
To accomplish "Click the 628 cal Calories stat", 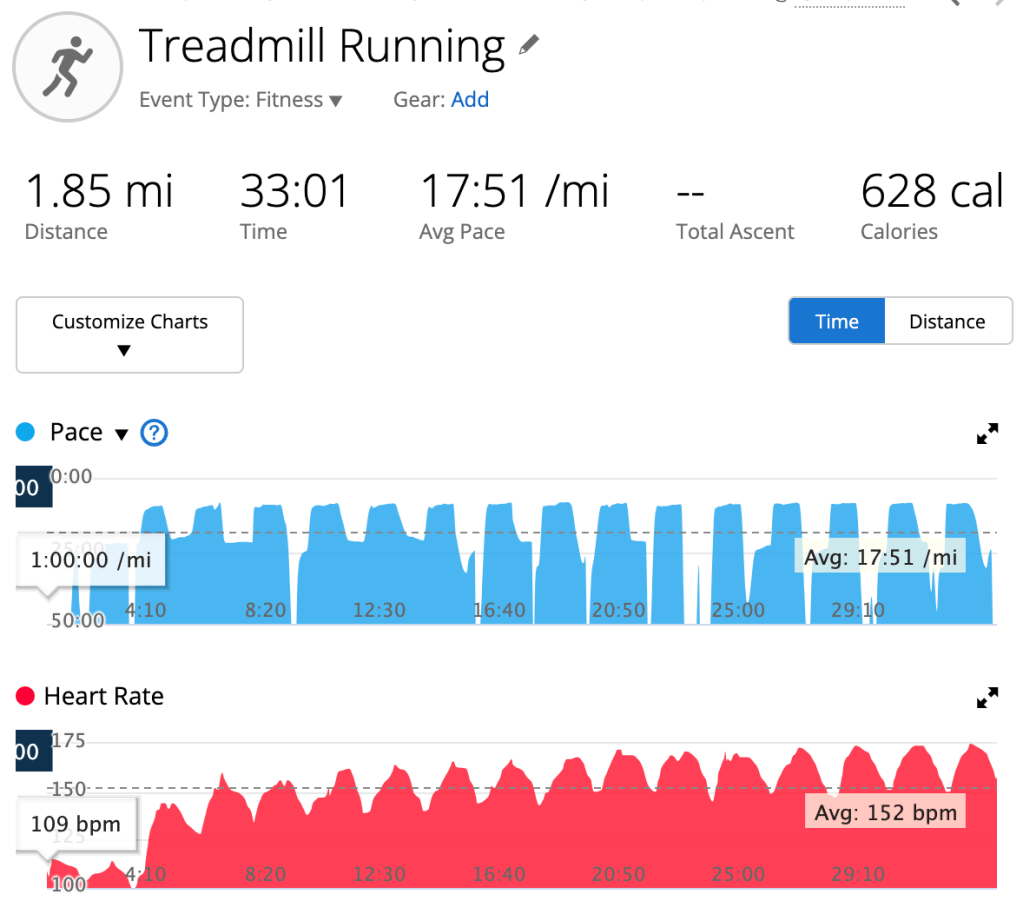I will (931, 191).
